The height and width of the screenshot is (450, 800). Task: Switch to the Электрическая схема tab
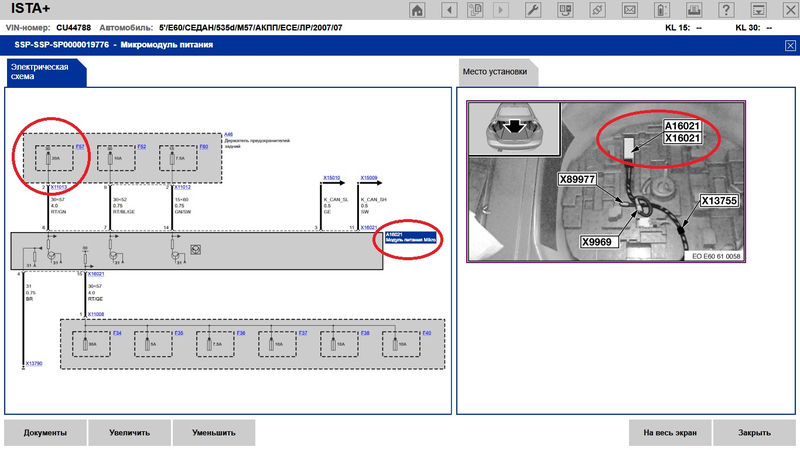(x=40, y=71)
